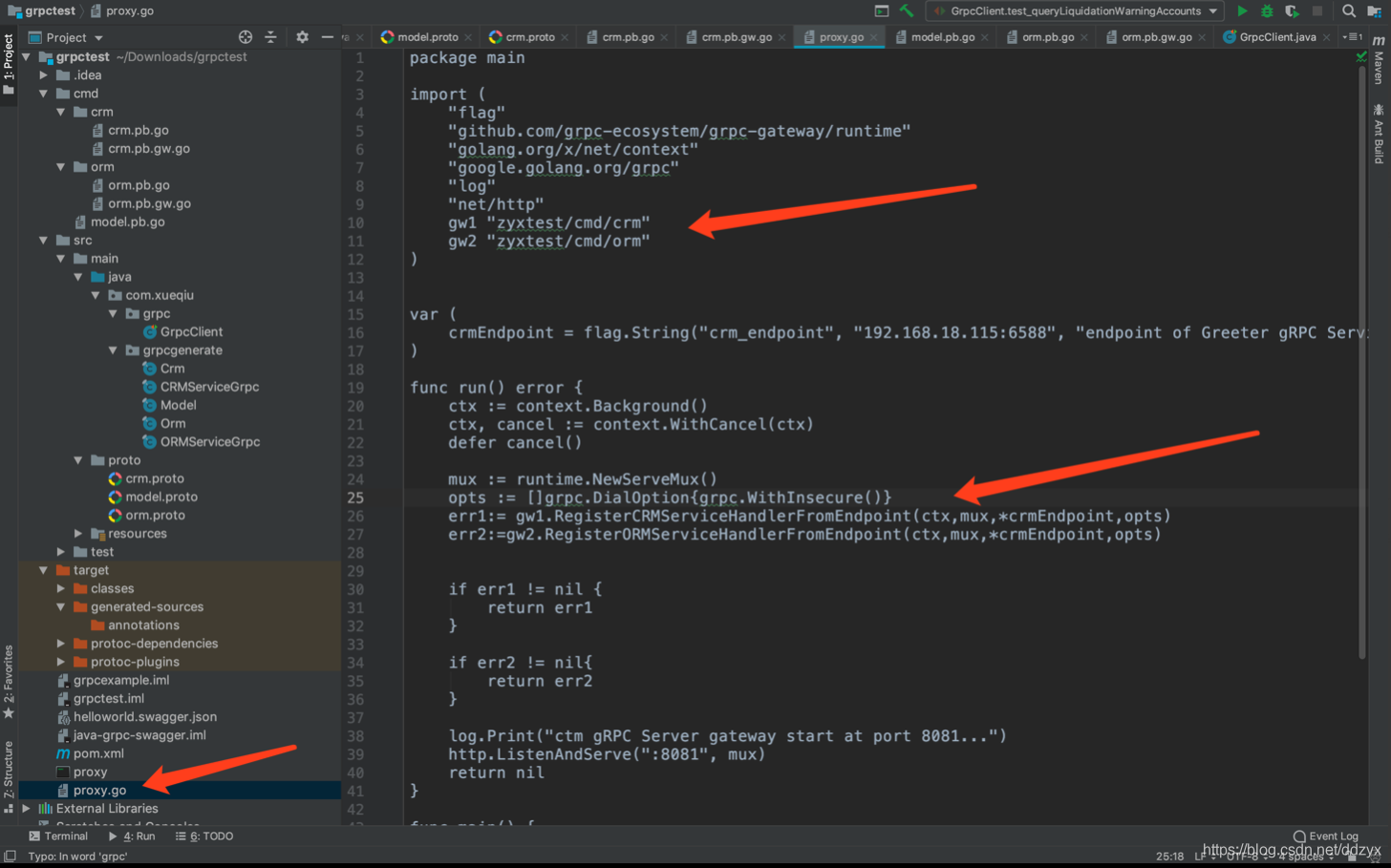Collapse the src folder

(x=44, y=241)
